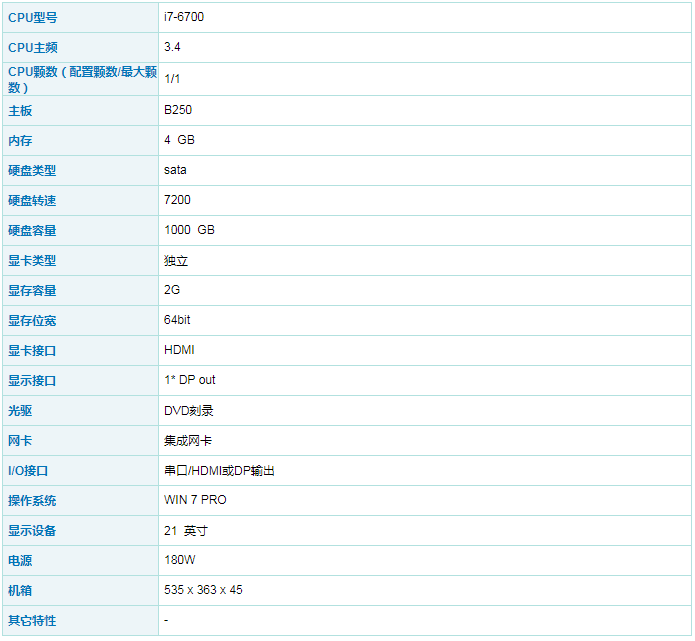The height and width of the screenshot is (641, 695).
Task: Select the i7-6700 value text
Action: click(x=184, y=17)
